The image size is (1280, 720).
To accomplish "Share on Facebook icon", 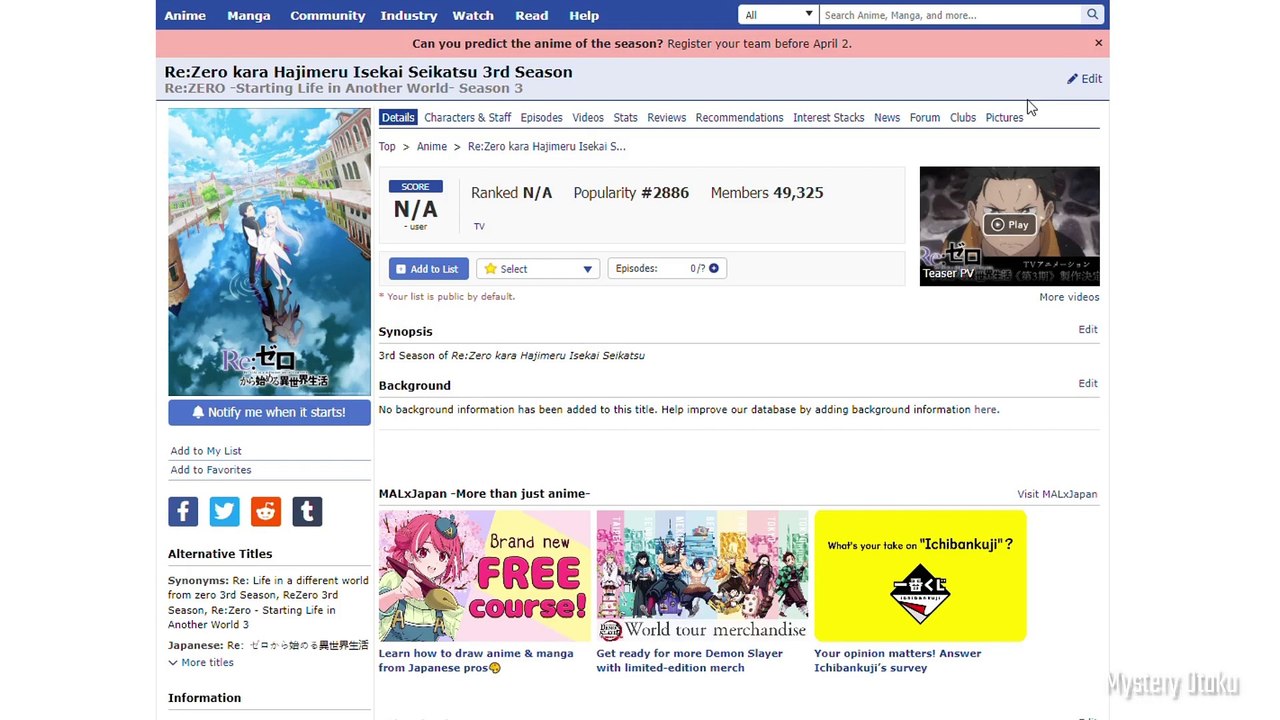I will pos(183,511).
